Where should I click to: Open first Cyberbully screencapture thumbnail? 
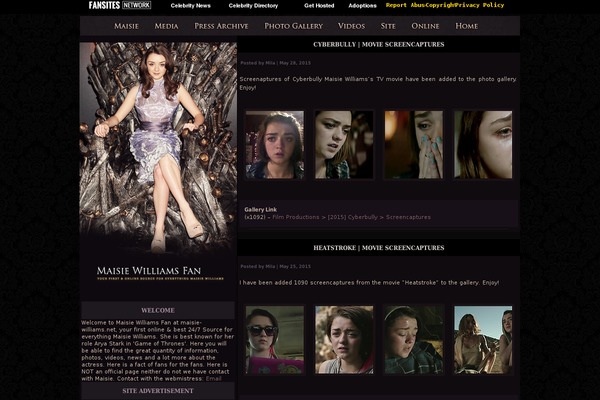click(275, 145)
